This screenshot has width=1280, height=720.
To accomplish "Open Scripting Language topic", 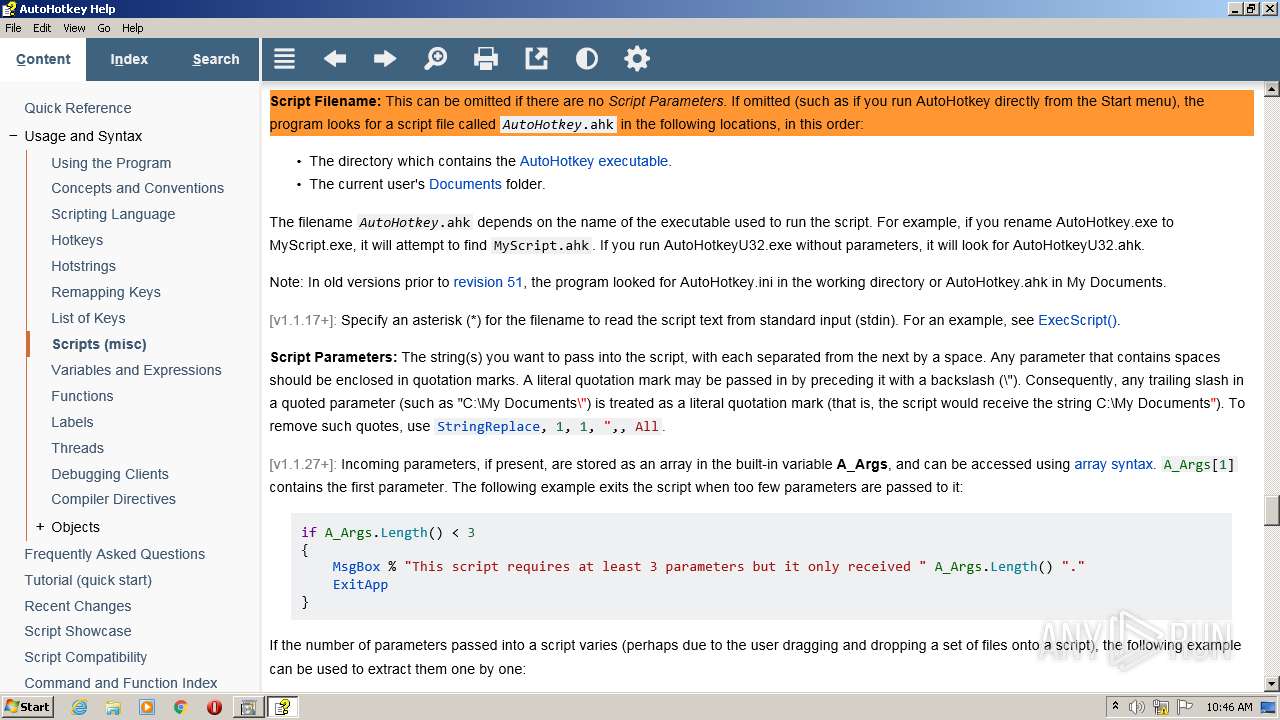I will coord(113,214).
